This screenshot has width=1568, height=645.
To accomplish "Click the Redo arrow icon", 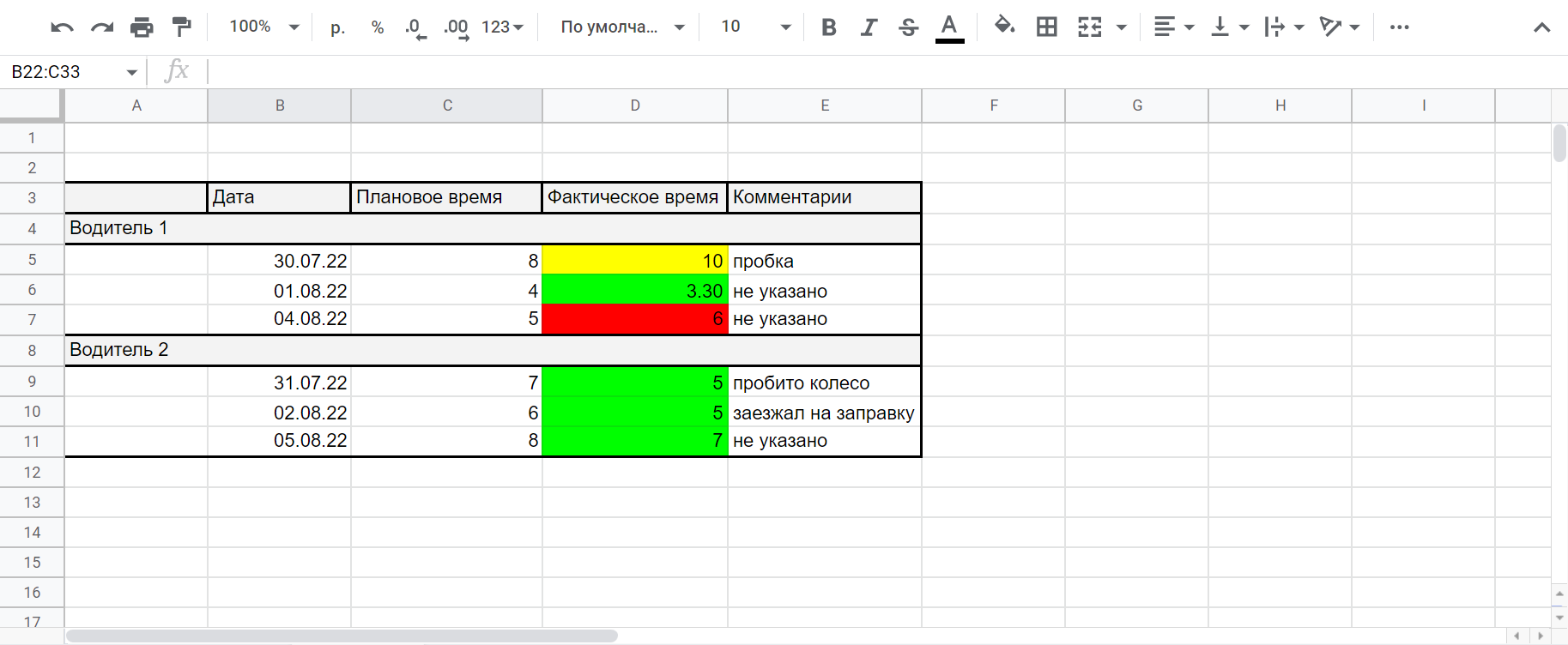I will point(102,27).
